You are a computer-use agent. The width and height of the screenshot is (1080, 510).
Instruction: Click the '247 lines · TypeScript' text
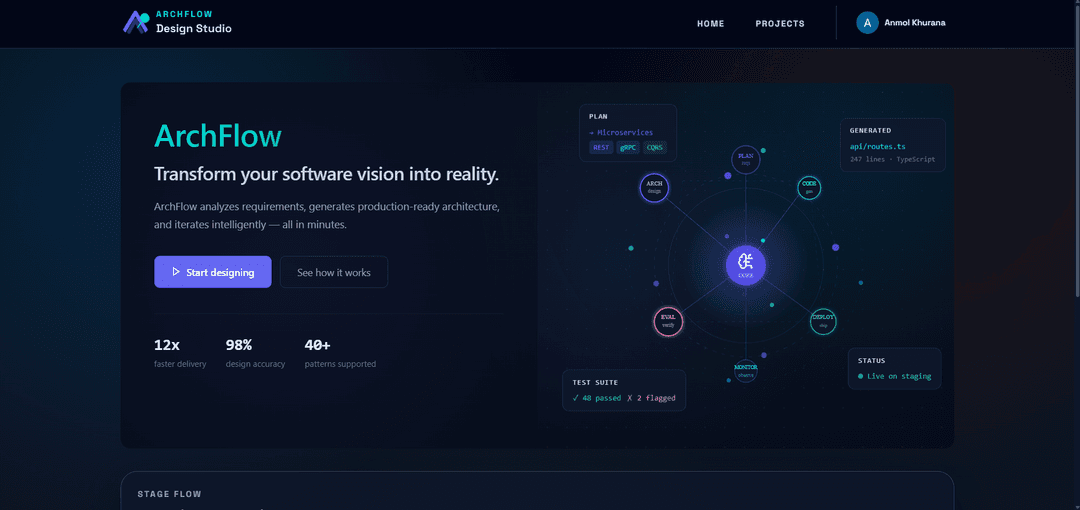(x=893, y=159)
